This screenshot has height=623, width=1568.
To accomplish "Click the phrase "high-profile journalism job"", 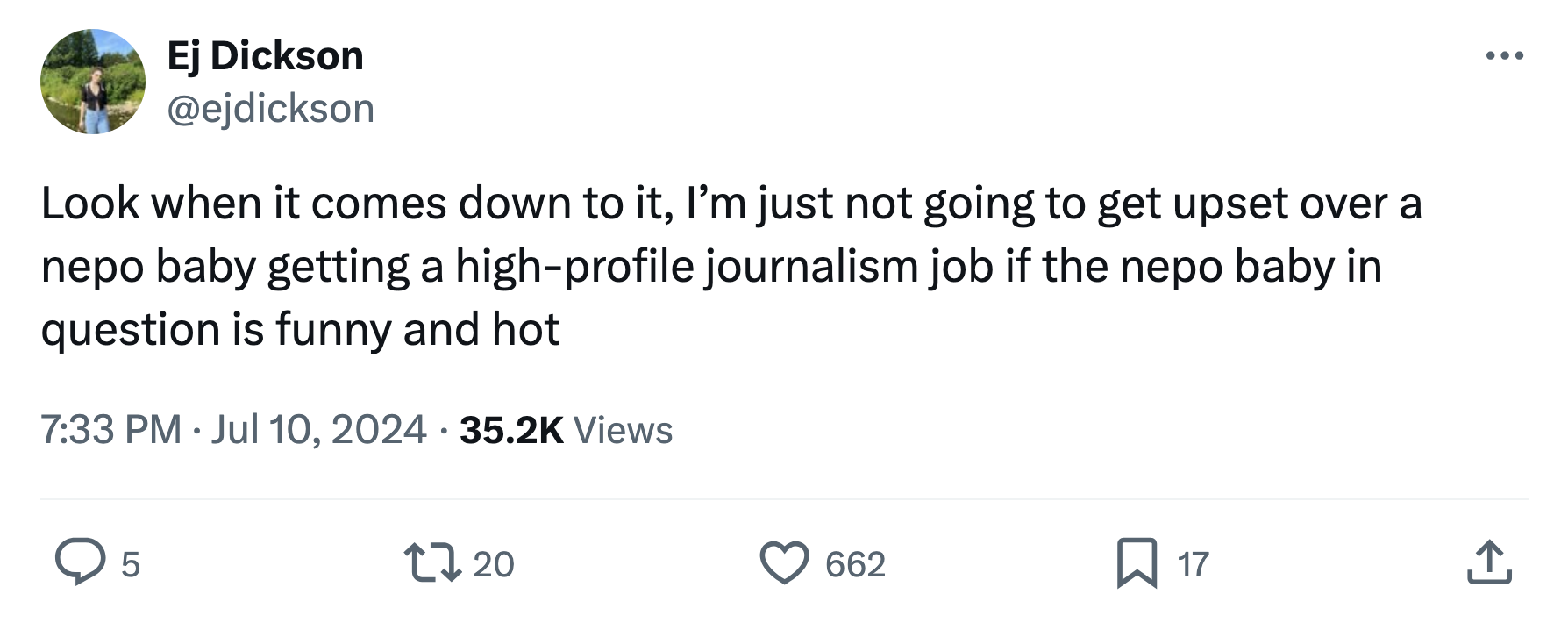I will point(724,267).
